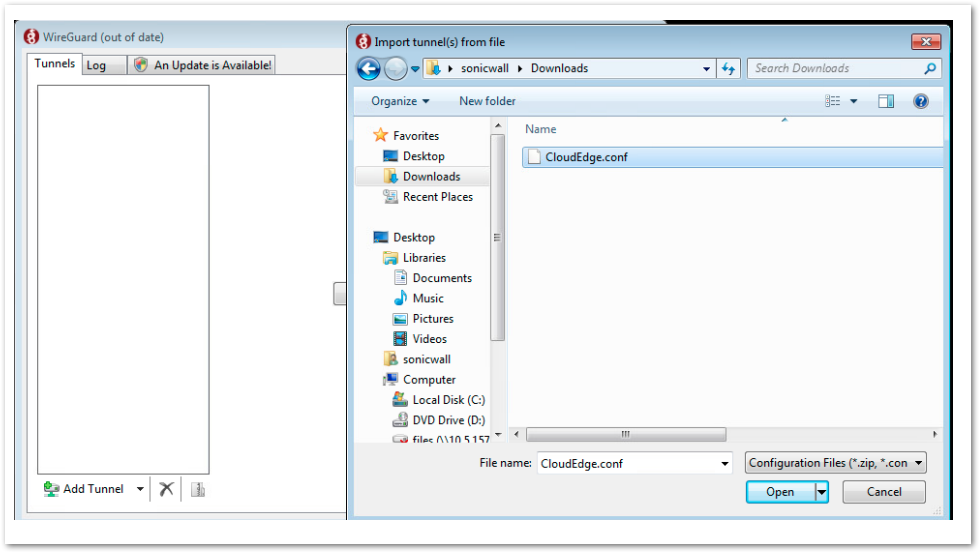Toggle the preview pane icon
980x553 pixels.
pyautogui.click(x=886, y=101)
